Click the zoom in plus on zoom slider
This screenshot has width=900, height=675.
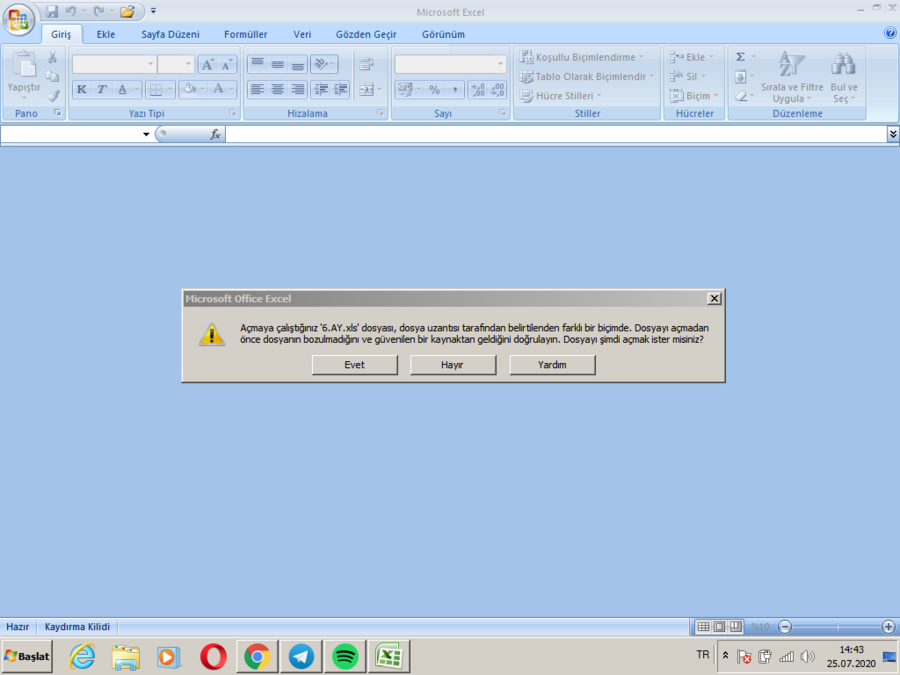click(x=888, y=626)
